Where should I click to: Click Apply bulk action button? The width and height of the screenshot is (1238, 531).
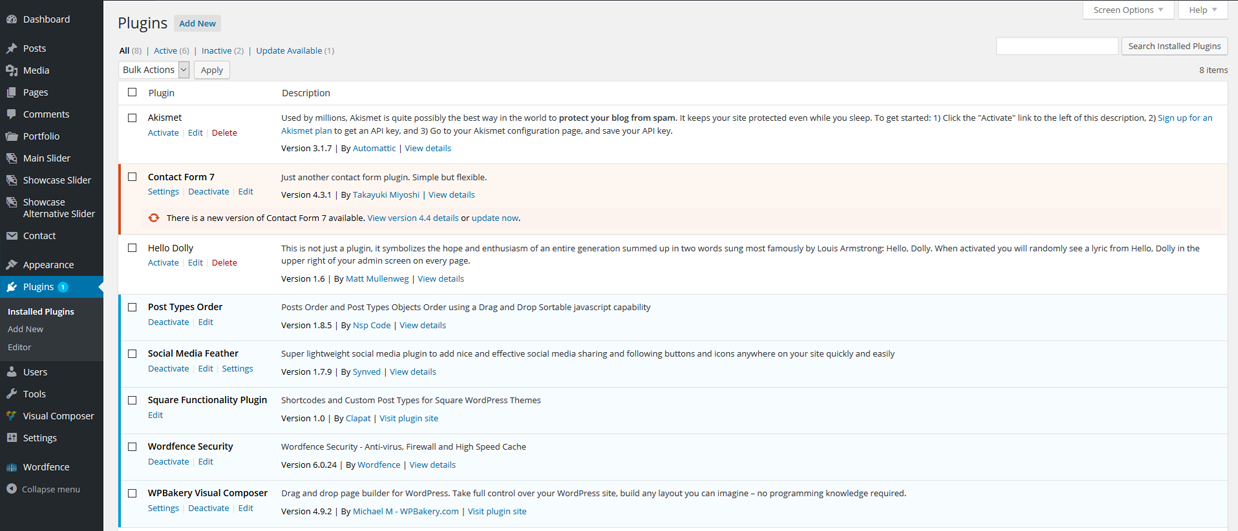pos(212,70)
